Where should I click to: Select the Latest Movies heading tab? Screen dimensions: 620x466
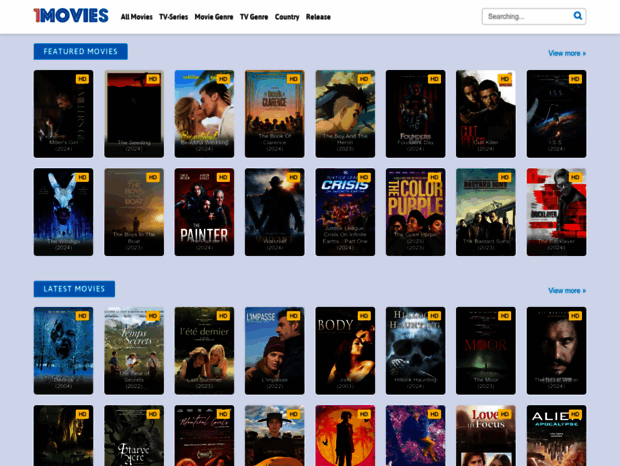pyautogui.click(x=74, y=289)
